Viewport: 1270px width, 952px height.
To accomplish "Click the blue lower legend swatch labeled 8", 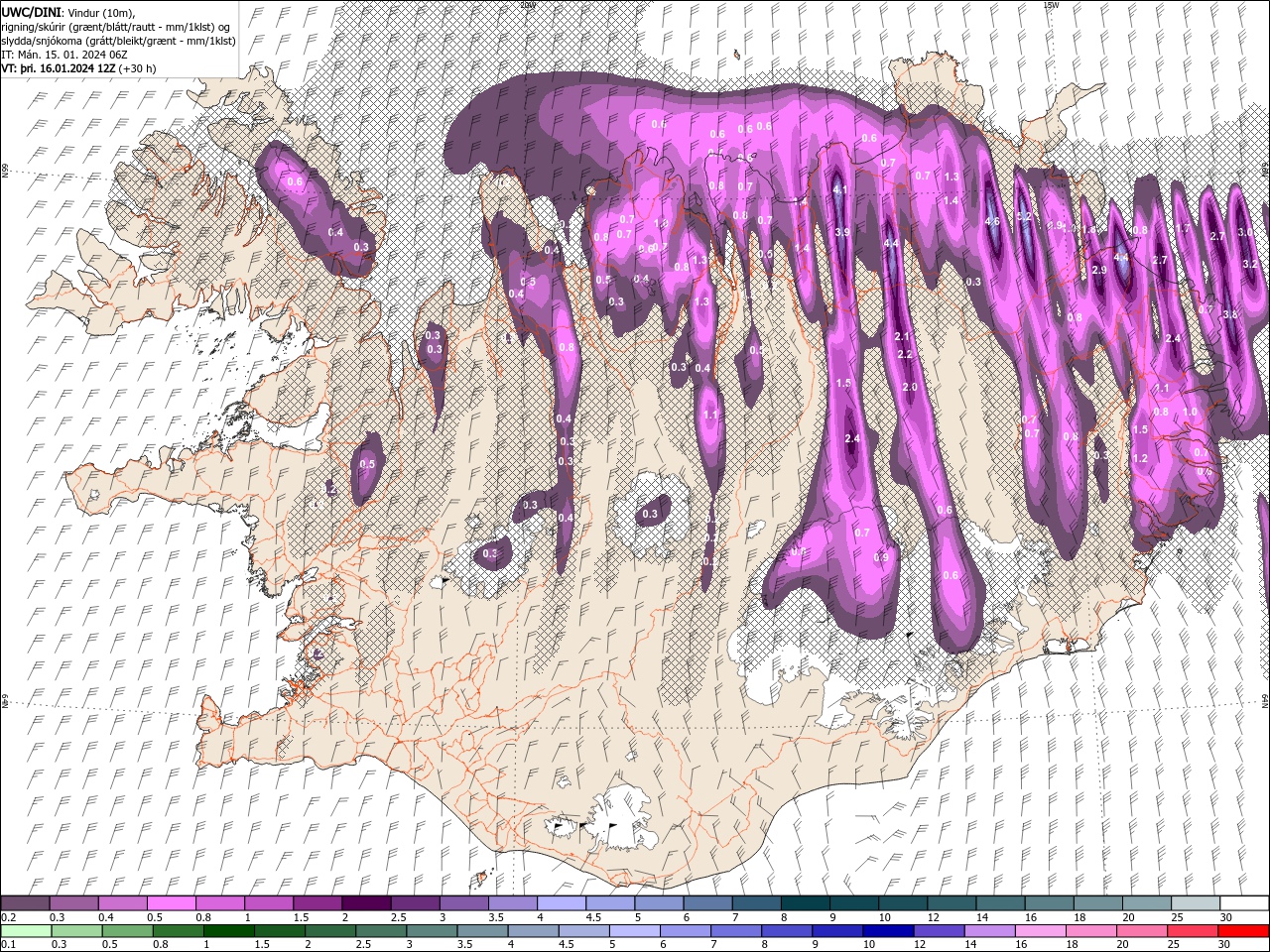I will (x=786, y=931).
